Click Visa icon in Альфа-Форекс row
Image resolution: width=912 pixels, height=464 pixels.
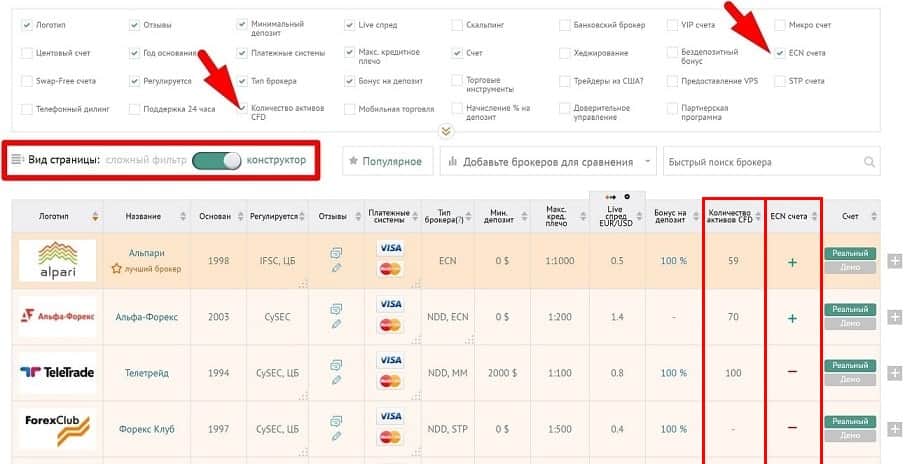391,304
